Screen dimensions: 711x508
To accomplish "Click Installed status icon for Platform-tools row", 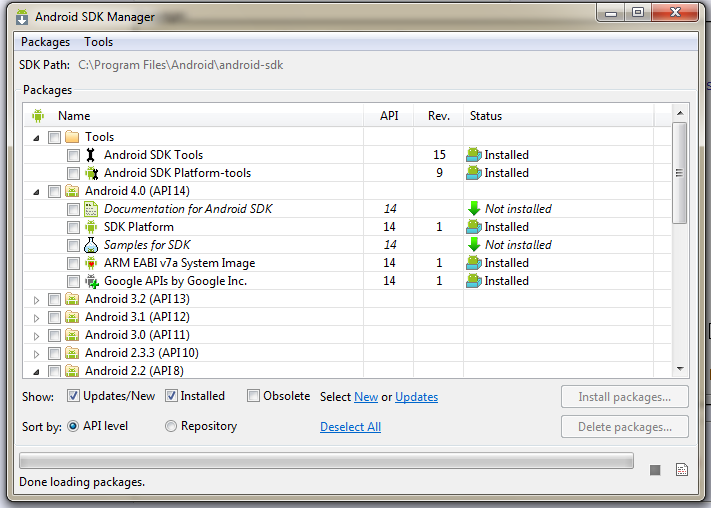I will [x=474, y=173].
